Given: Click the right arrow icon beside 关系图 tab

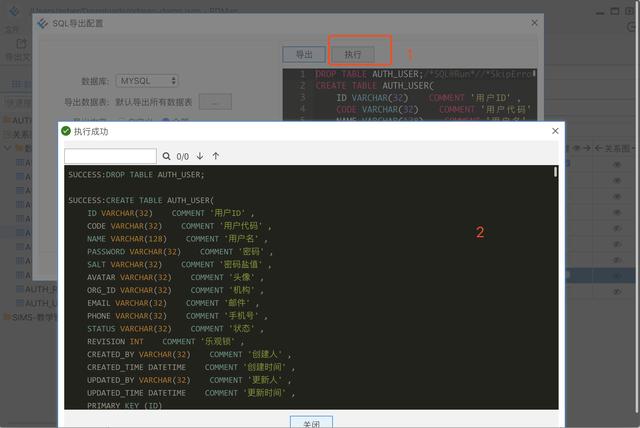Looking at the screenshot, I should tap(587, 148).
